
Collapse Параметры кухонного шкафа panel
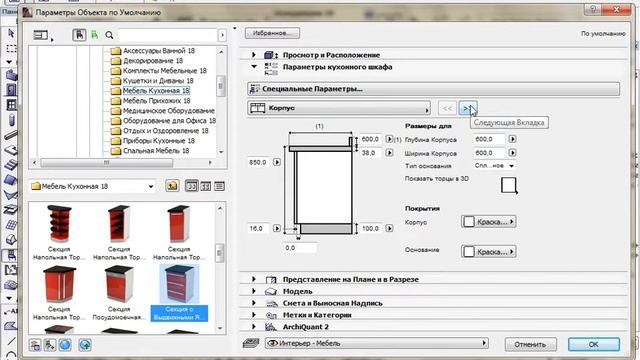point(253,67)
